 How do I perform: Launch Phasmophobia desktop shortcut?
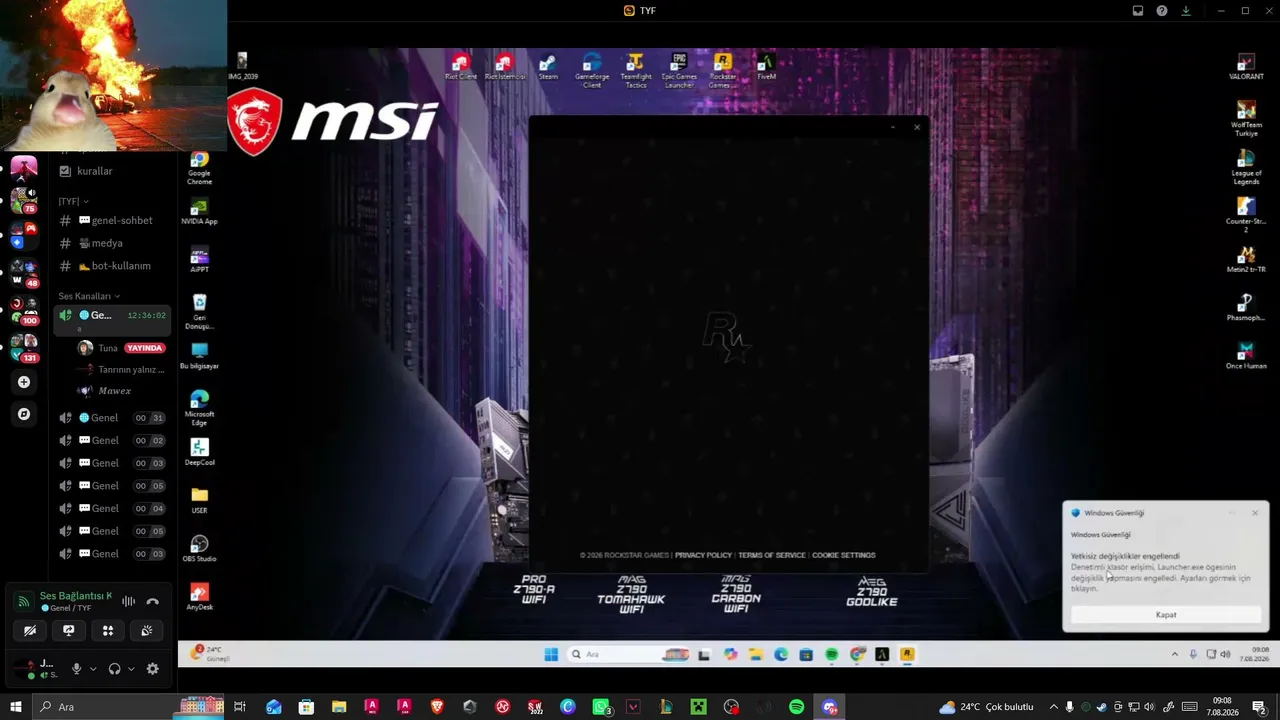pos(1246,308)
